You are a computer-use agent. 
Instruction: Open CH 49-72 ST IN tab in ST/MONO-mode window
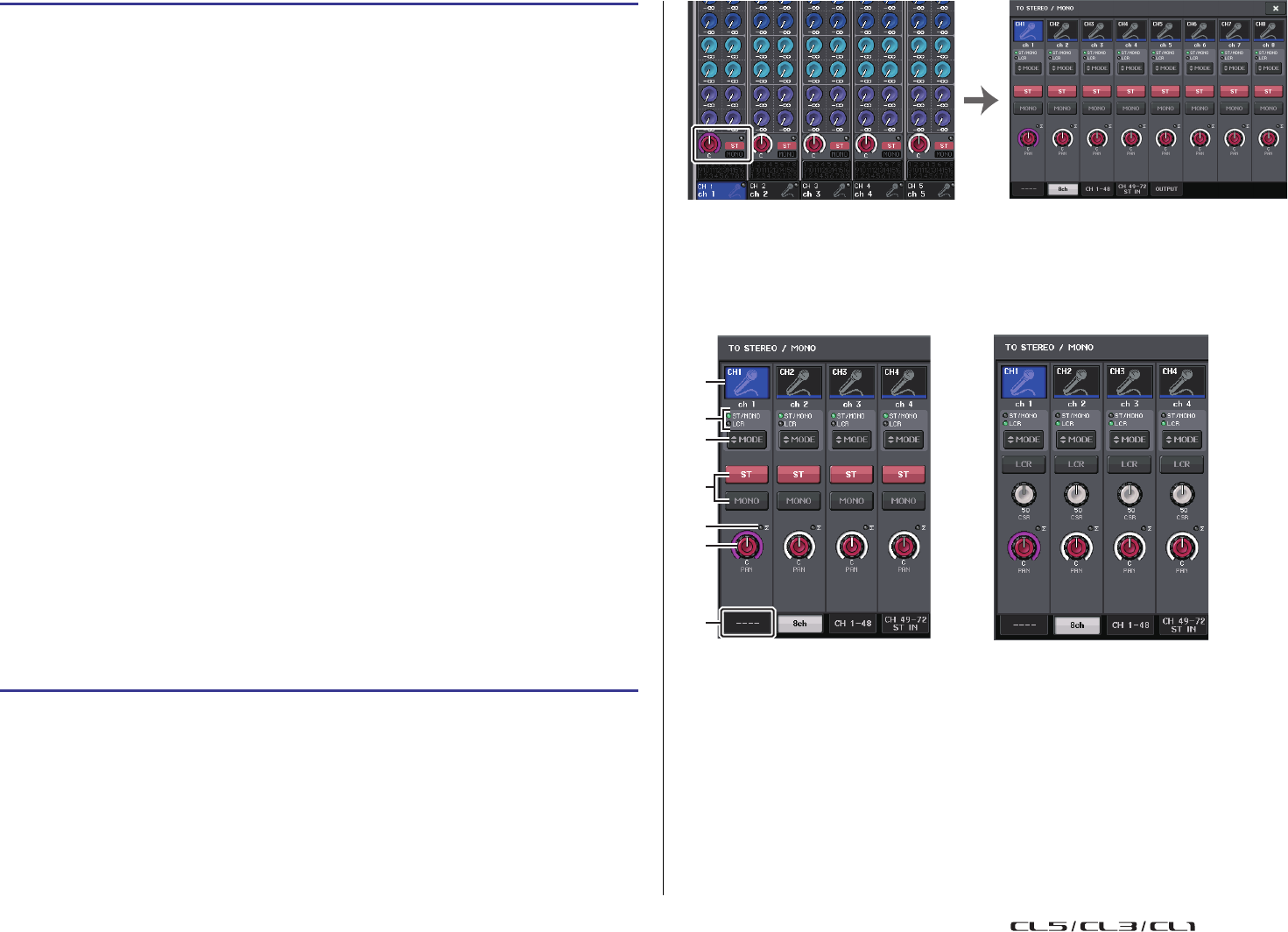[x=905, y=624]
